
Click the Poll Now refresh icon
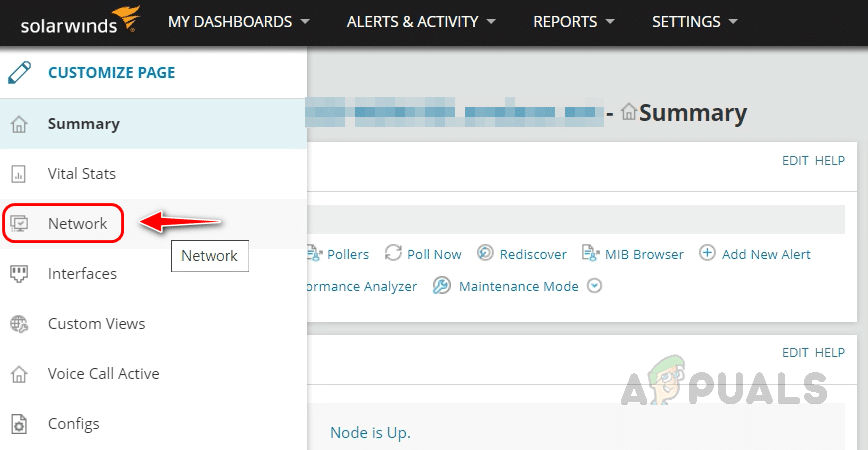[393, 253]
